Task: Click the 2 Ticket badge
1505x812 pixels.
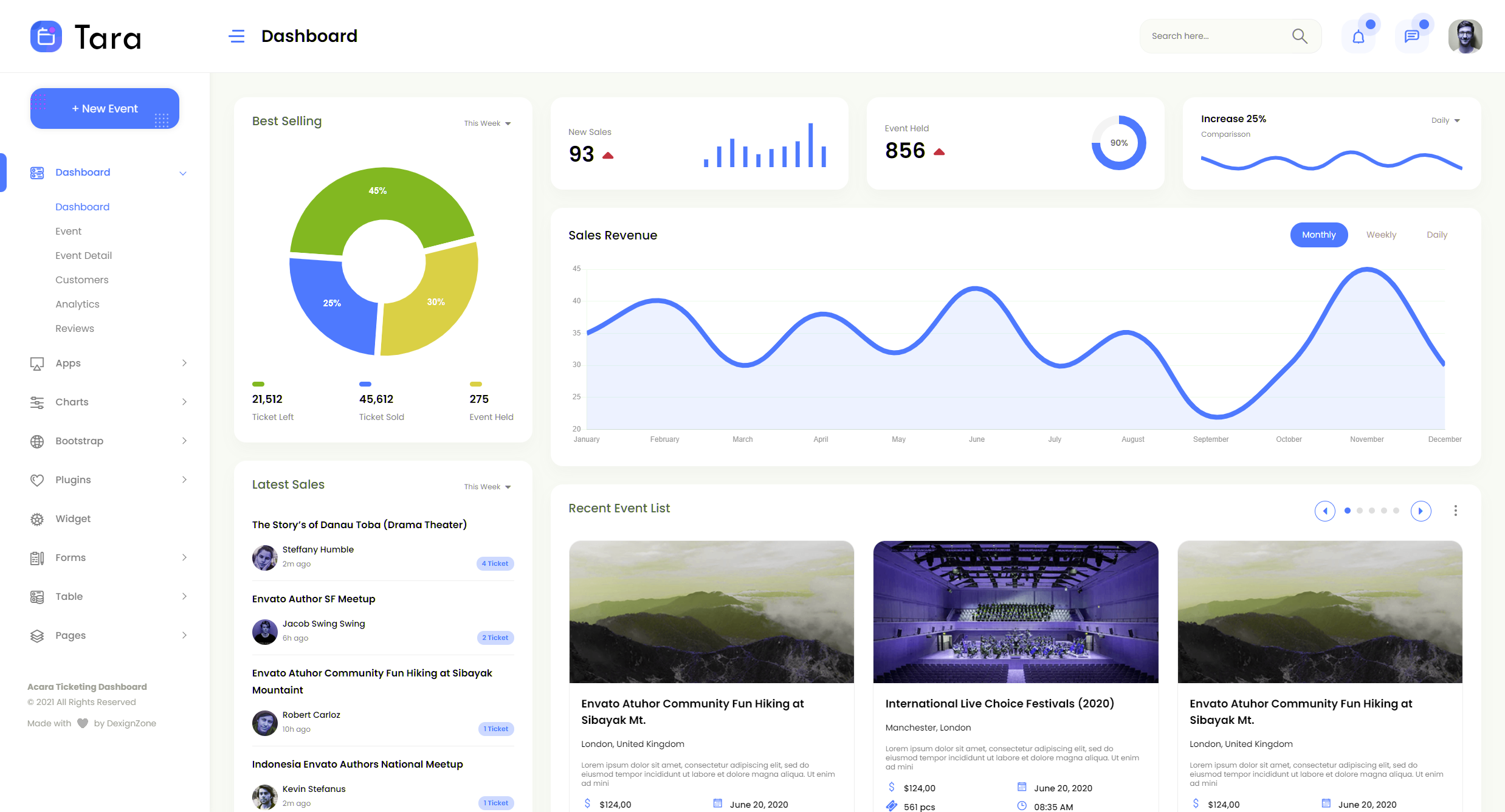Action: click(x=495, y=638)
